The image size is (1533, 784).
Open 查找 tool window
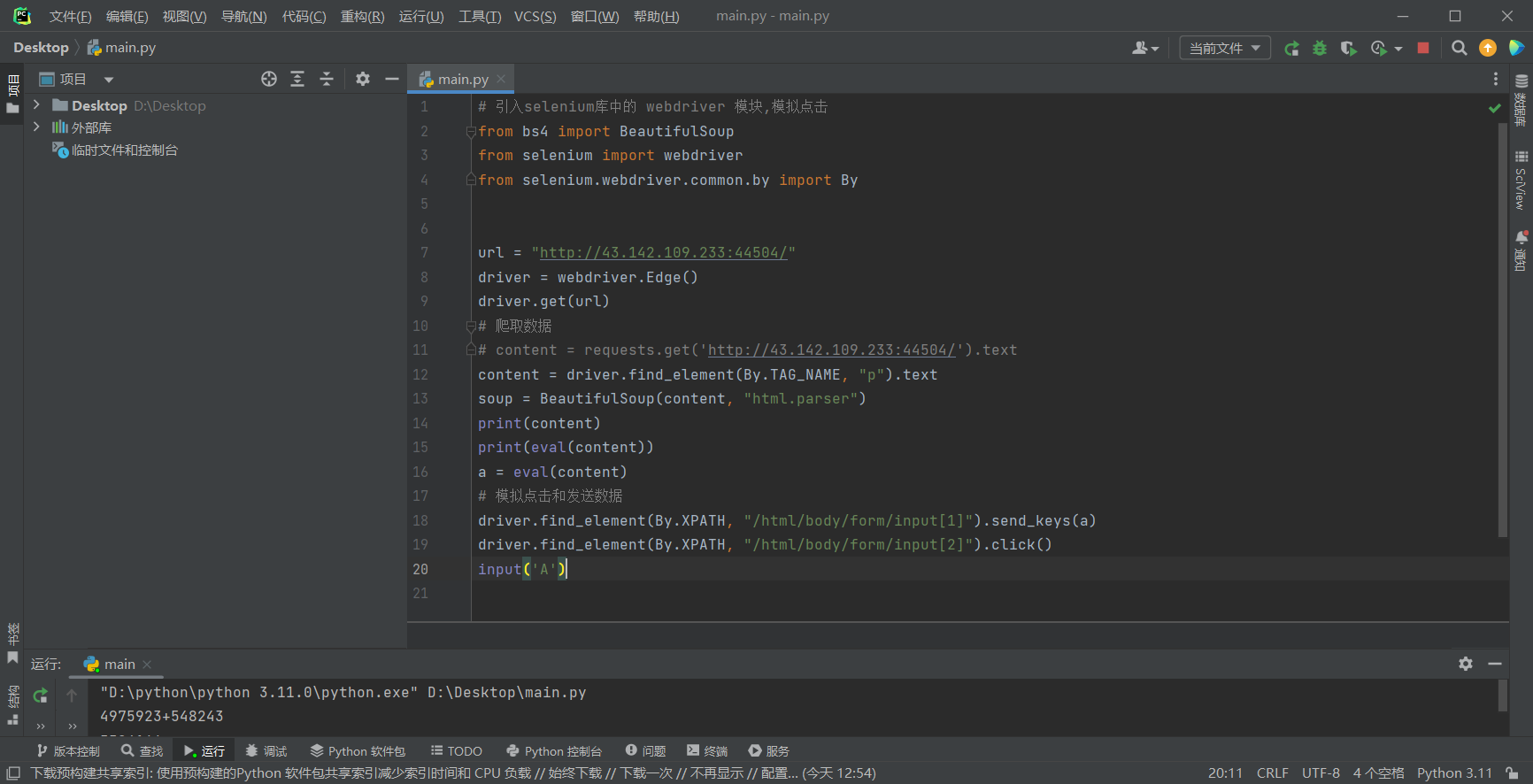[x=143, y=750]
